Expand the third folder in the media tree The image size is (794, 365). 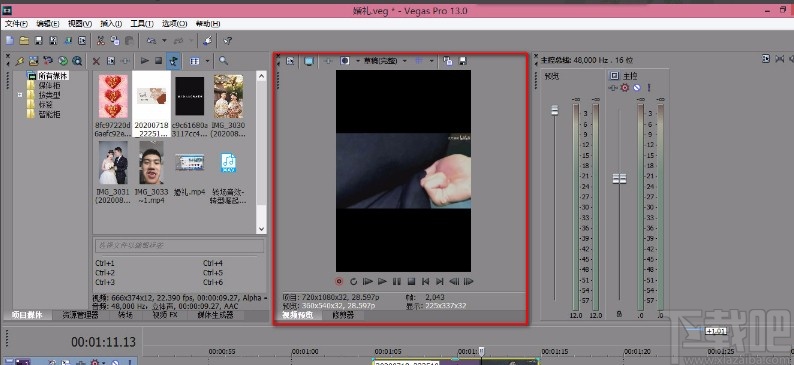pyautogui.click(x=20, y=95)
